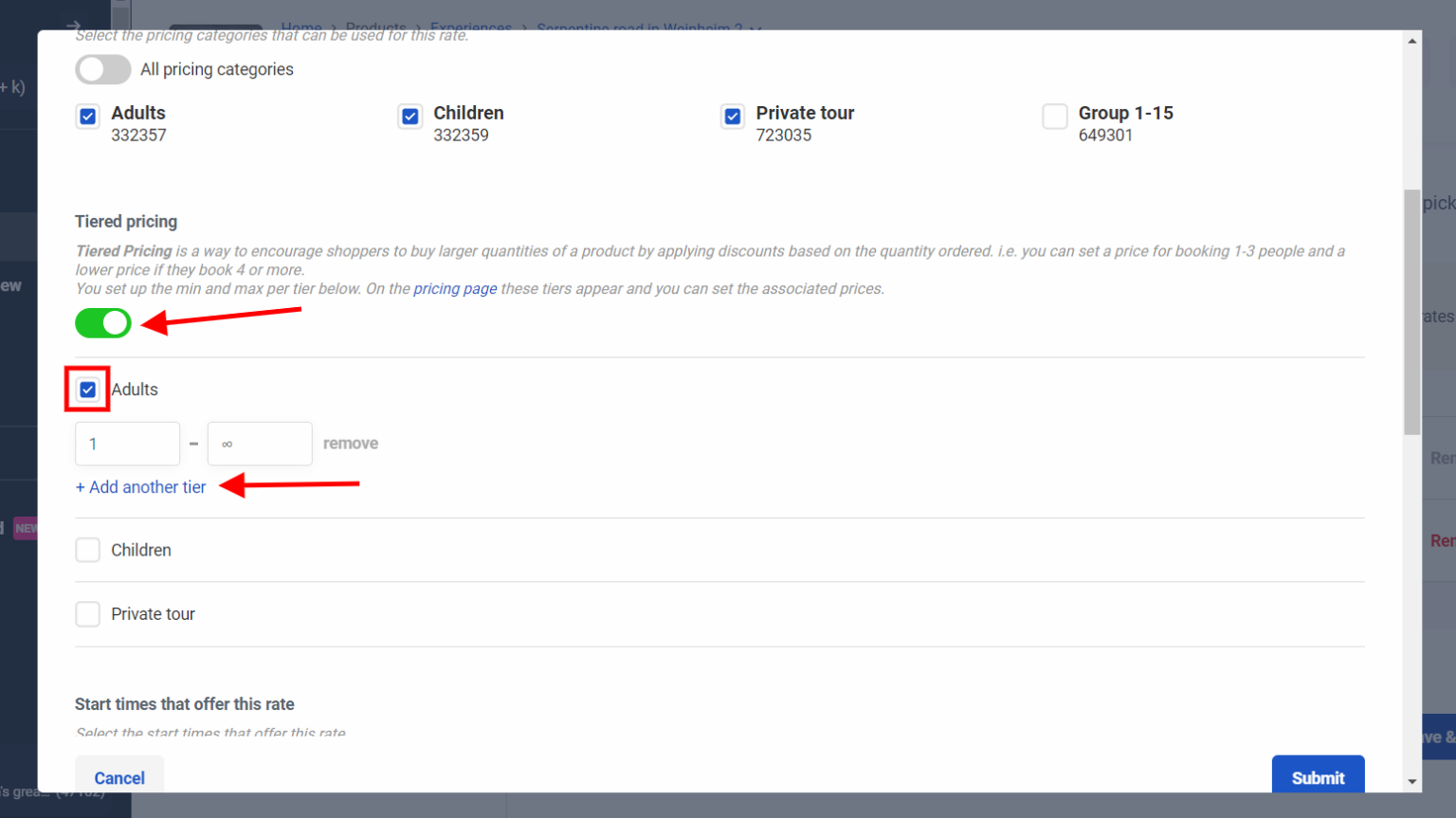Open the pricing page link
The image size is (1456, 818).
(455, 288)
